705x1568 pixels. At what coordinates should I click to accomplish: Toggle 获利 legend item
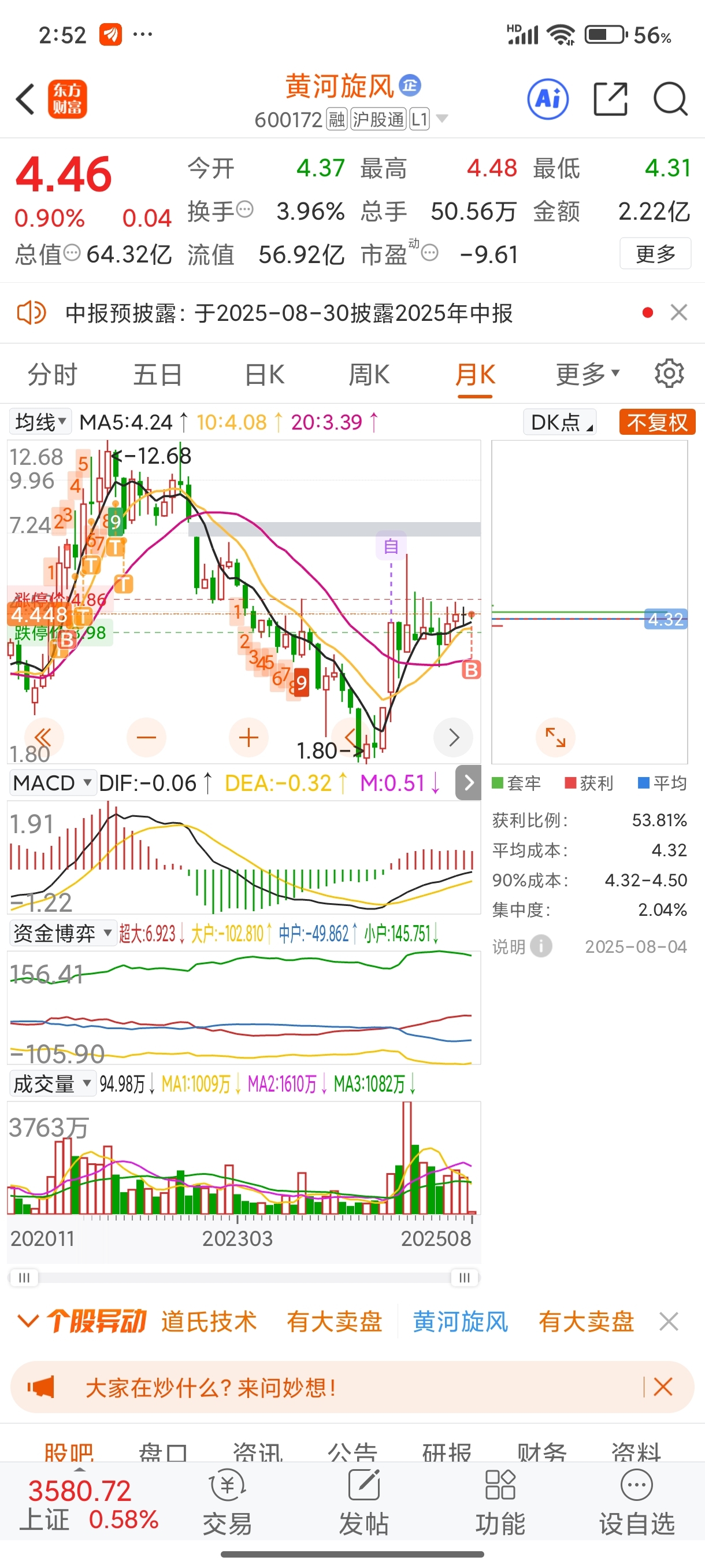click(x=589, y=783)
